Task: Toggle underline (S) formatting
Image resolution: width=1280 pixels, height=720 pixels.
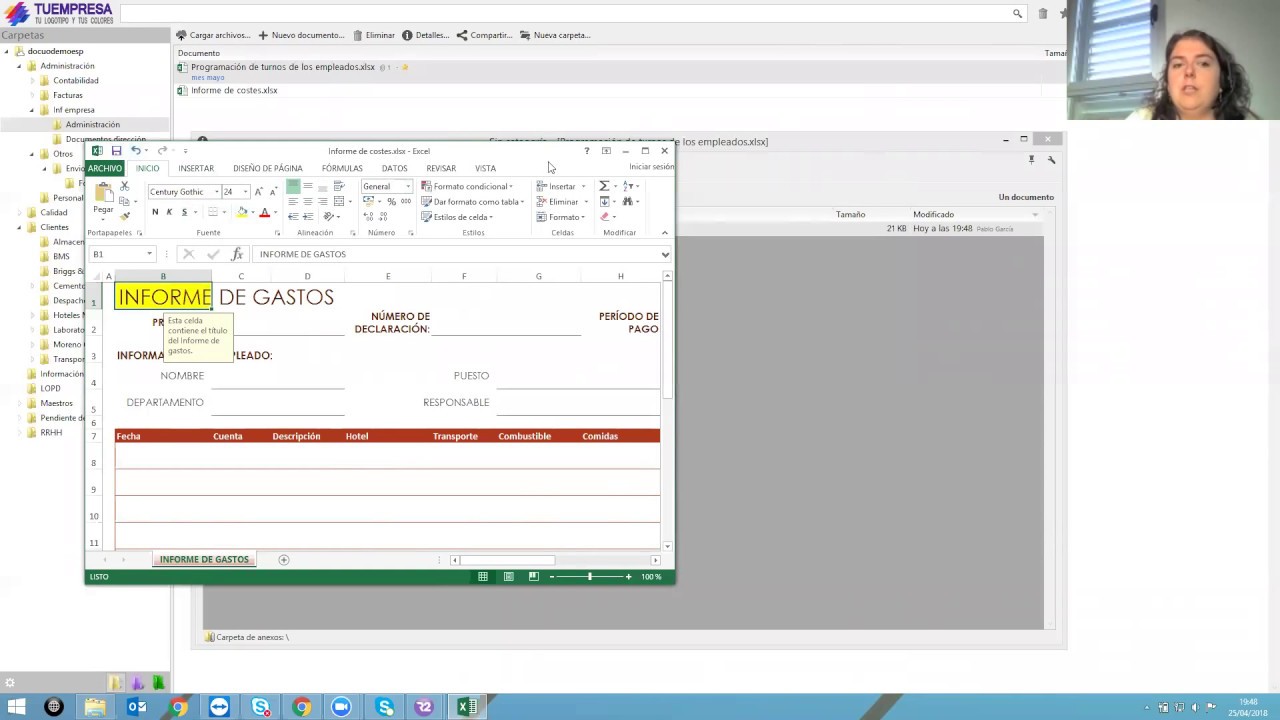Action: click(x=184, y=212)
